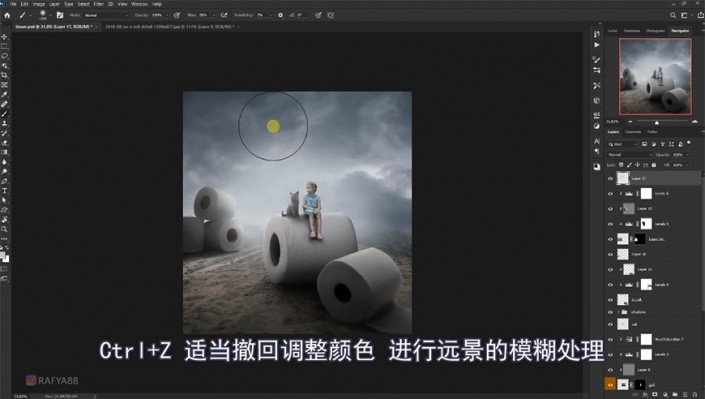Toggle visibility of shadows group
705x399 pixels.
(610, 312)
